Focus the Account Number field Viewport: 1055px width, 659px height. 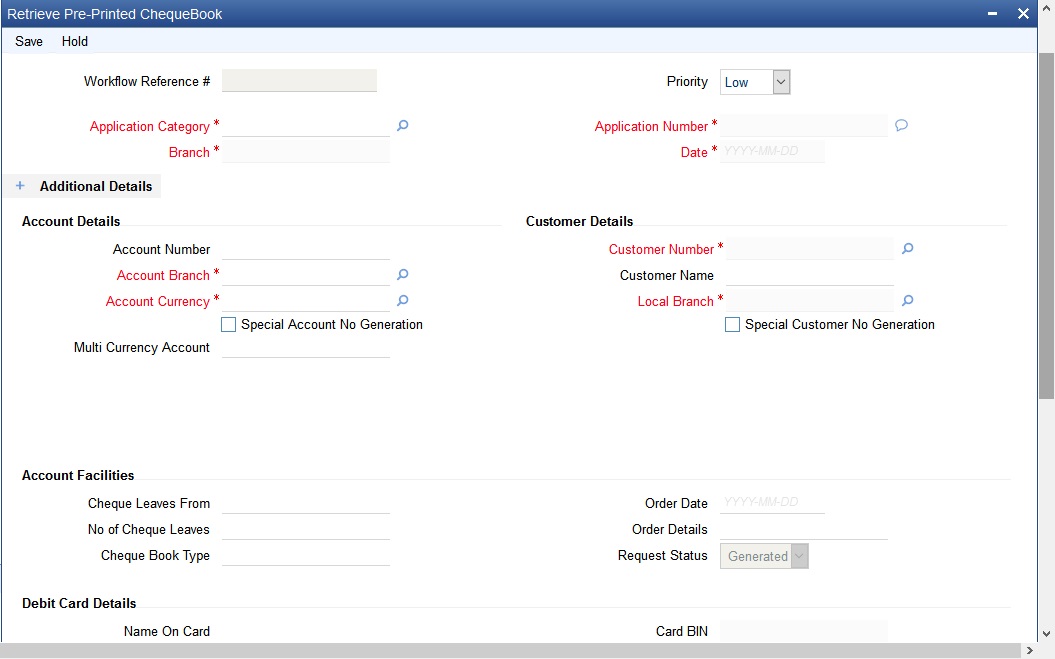[x=306, y=249]
